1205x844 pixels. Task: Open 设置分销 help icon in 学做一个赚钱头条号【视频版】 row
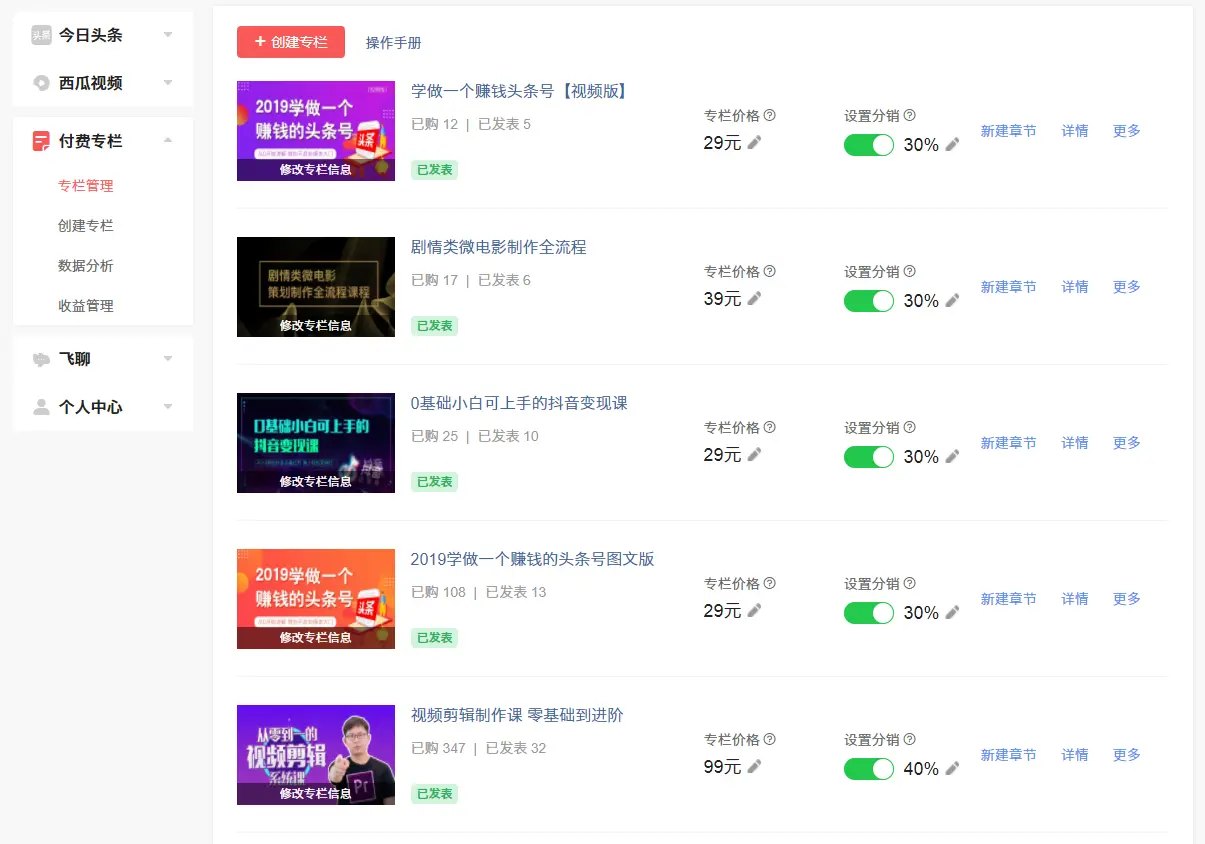(910, 116)
